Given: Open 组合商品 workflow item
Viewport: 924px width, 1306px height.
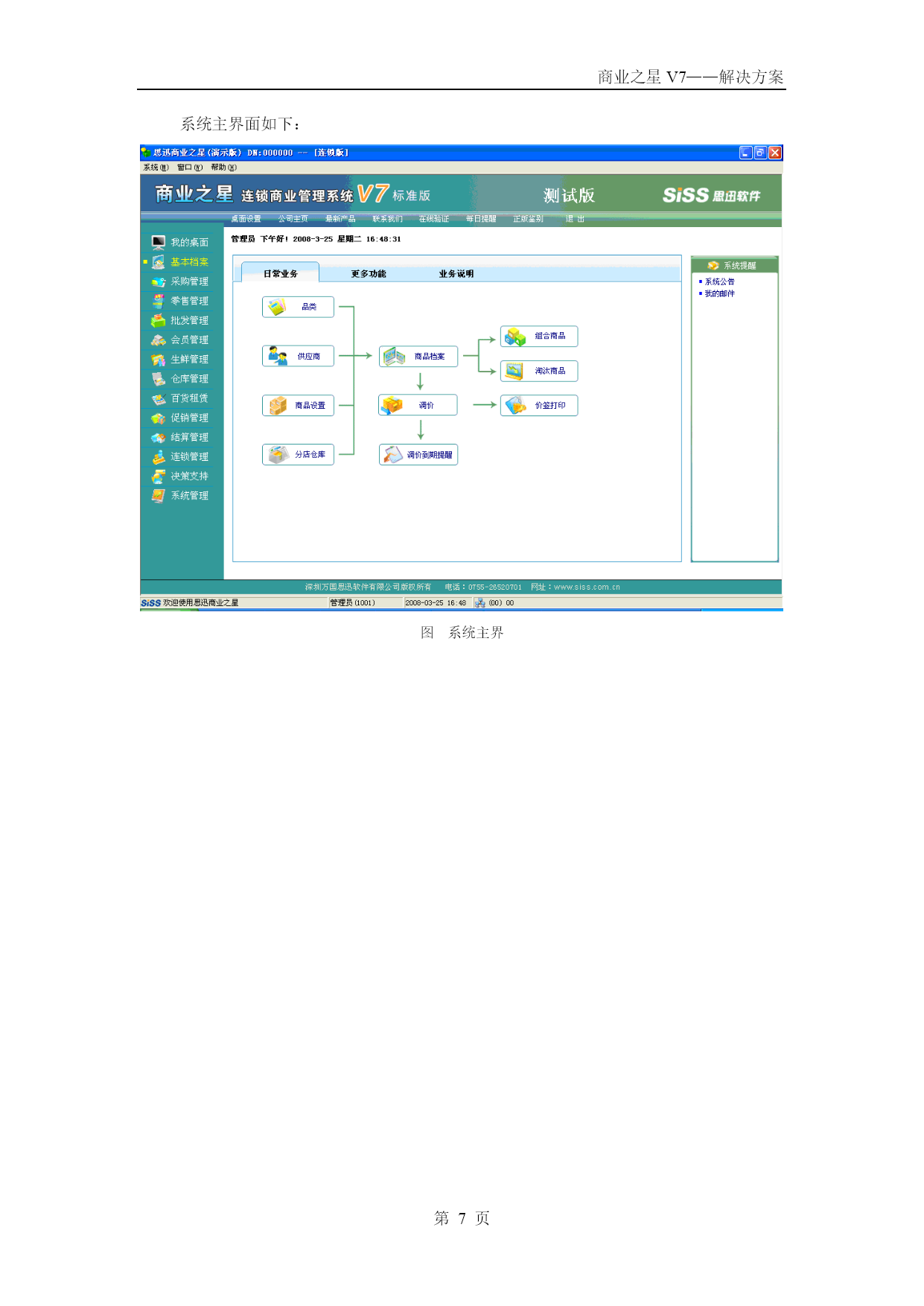Looking at the screenshot, I should [539, 336].
